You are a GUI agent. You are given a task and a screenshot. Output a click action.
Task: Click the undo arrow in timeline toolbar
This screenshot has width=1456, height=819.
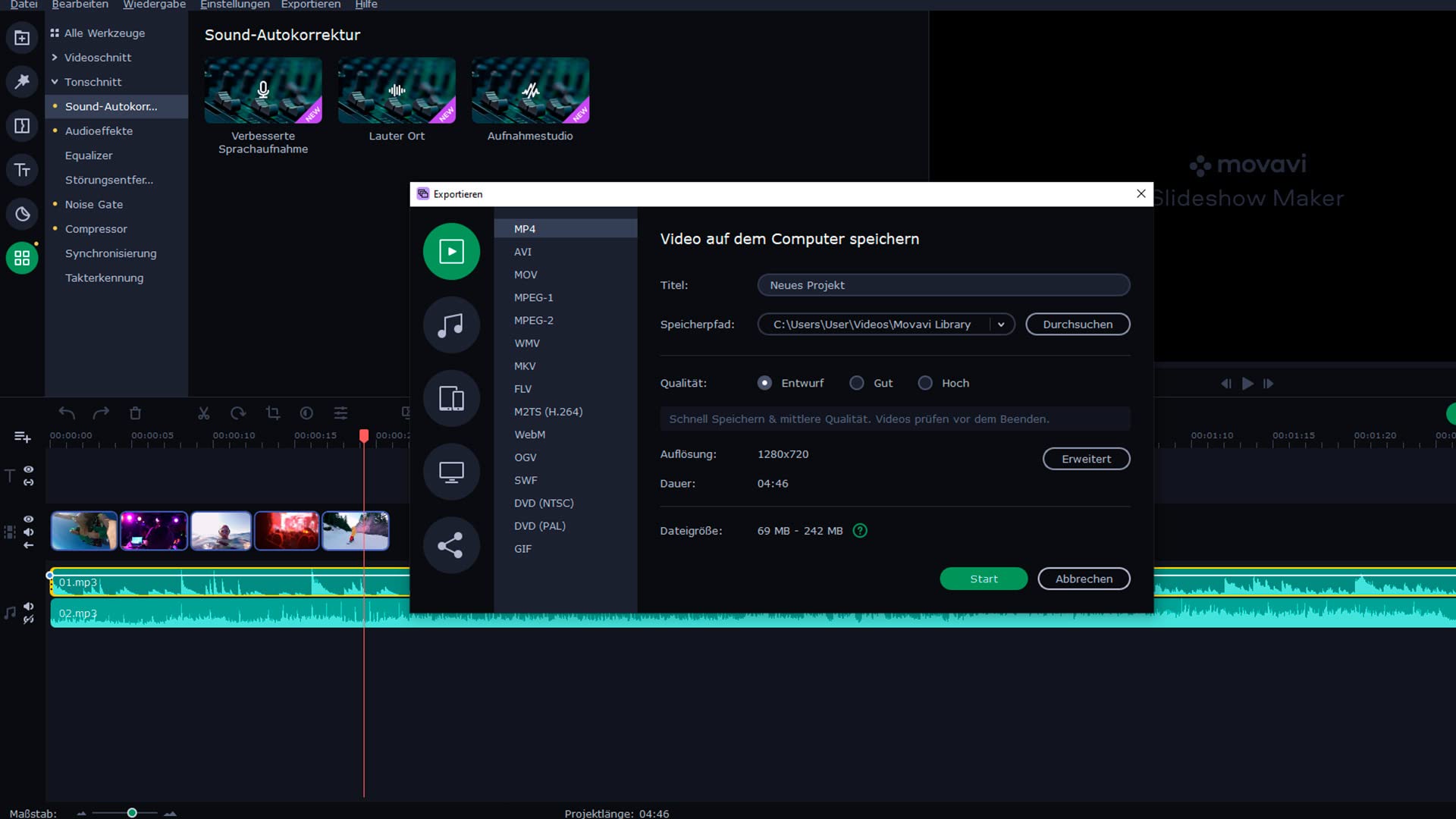(67, 413)
